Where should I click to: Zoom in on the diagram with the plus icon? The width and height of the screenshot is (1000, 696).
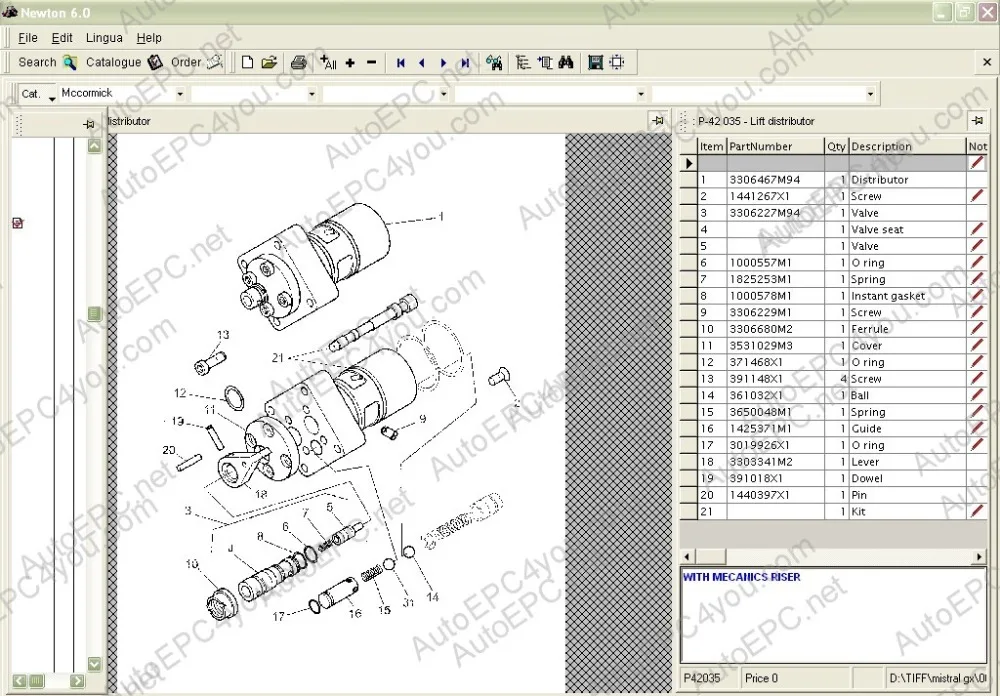click(349, 62)
